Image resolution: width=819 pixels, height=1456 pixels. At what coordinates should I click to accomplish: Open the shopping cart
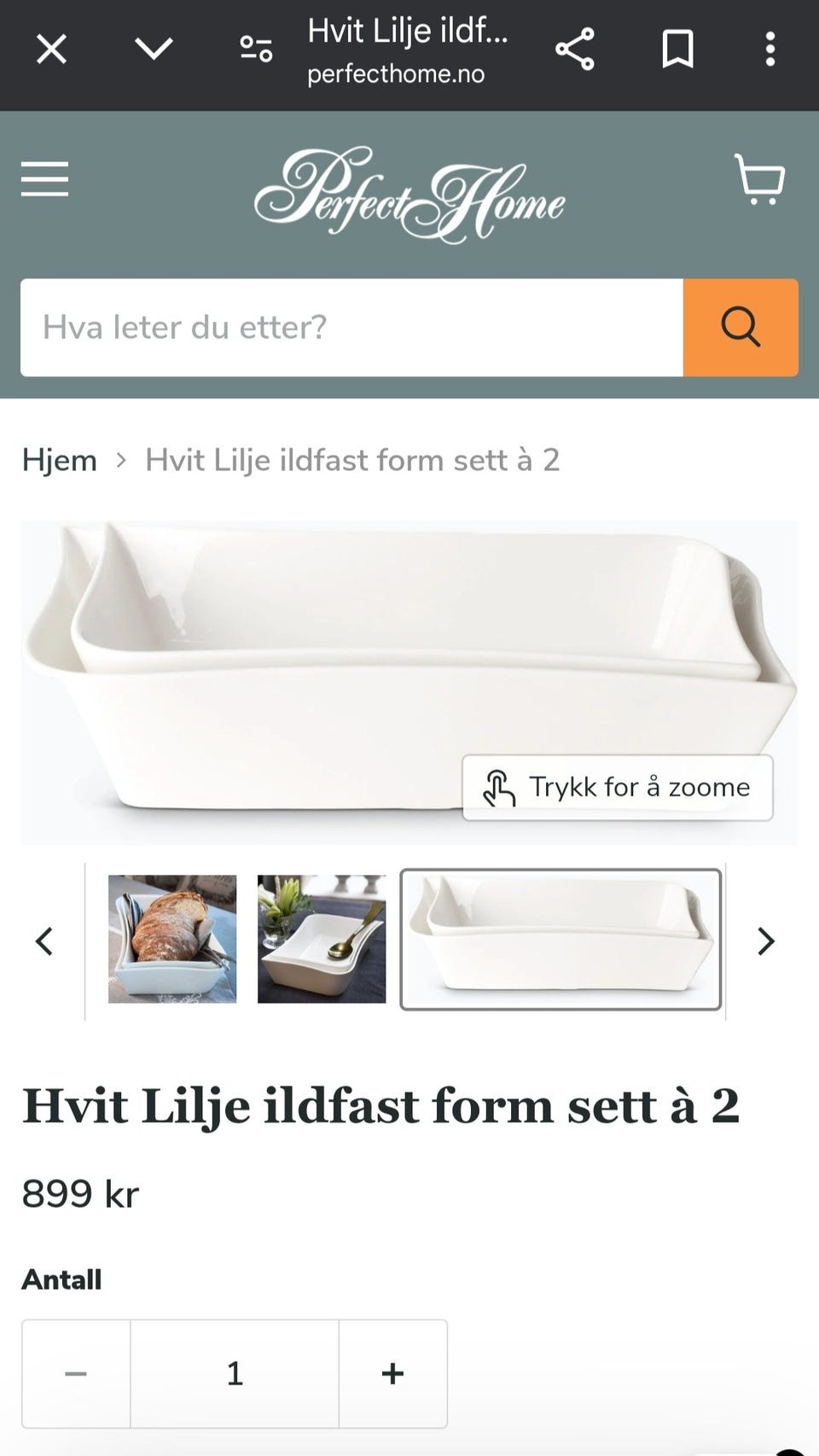(759, 179)
